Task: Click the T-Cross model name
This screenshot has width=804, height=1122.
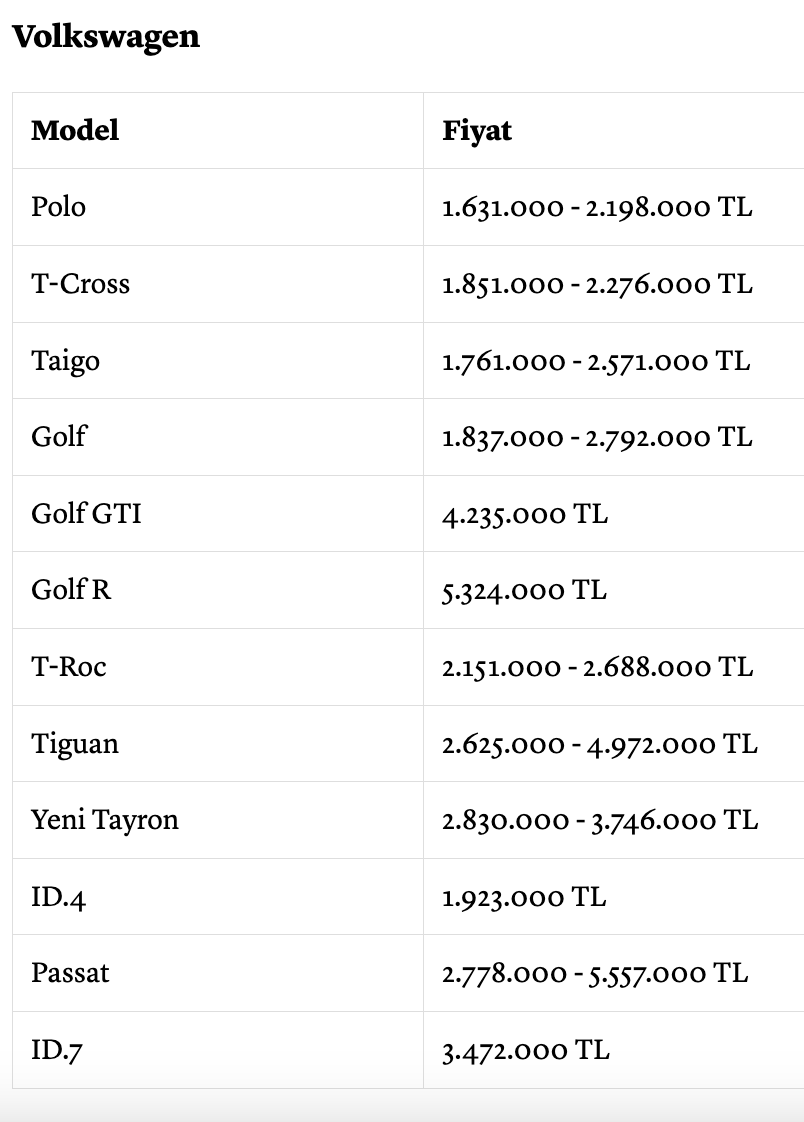Action: pyautogui.click(x=81, y=283)
